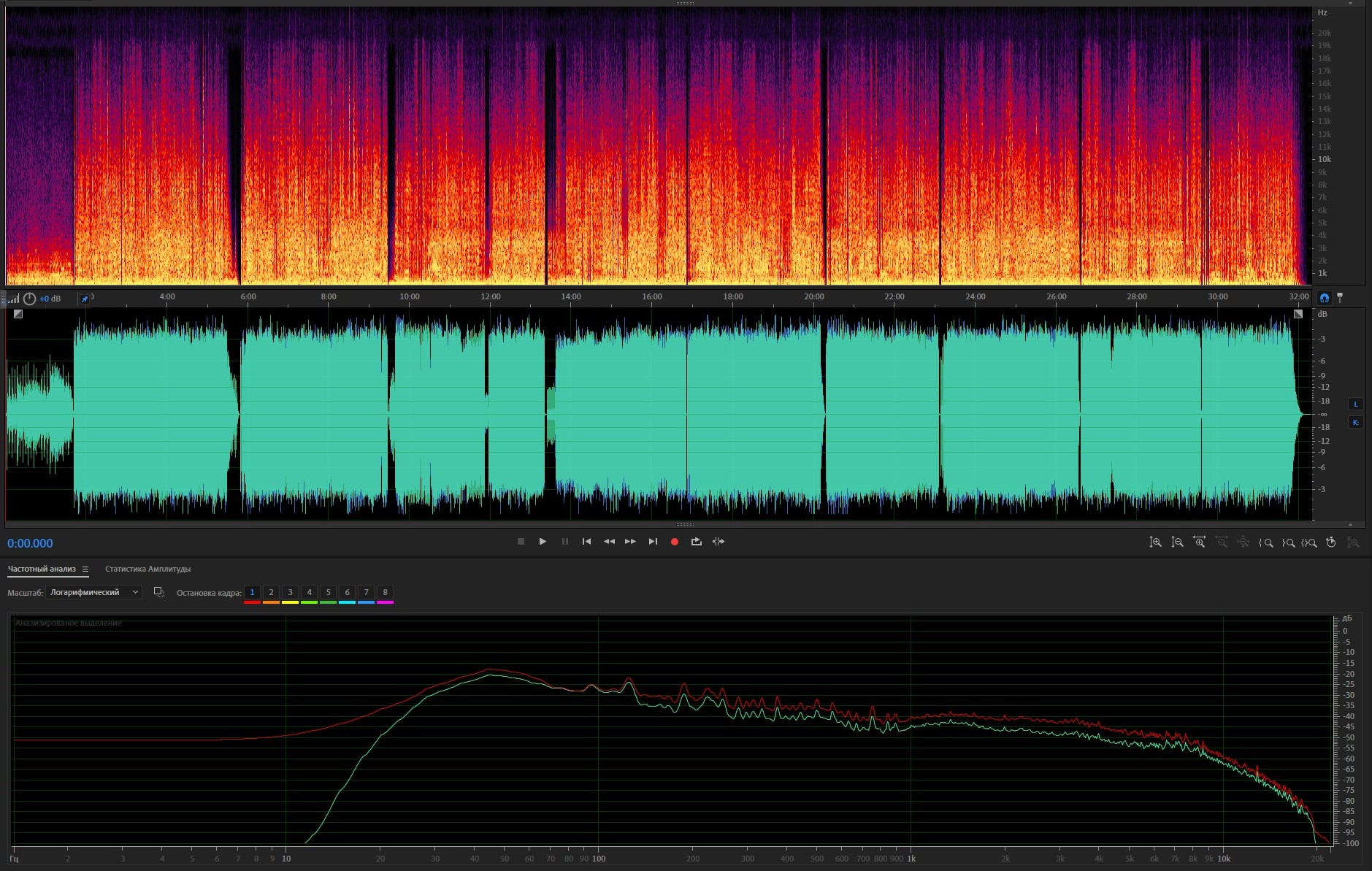Zoom to out point icon
Viewport: 1372px width, 871px height.
[1288, 542]
